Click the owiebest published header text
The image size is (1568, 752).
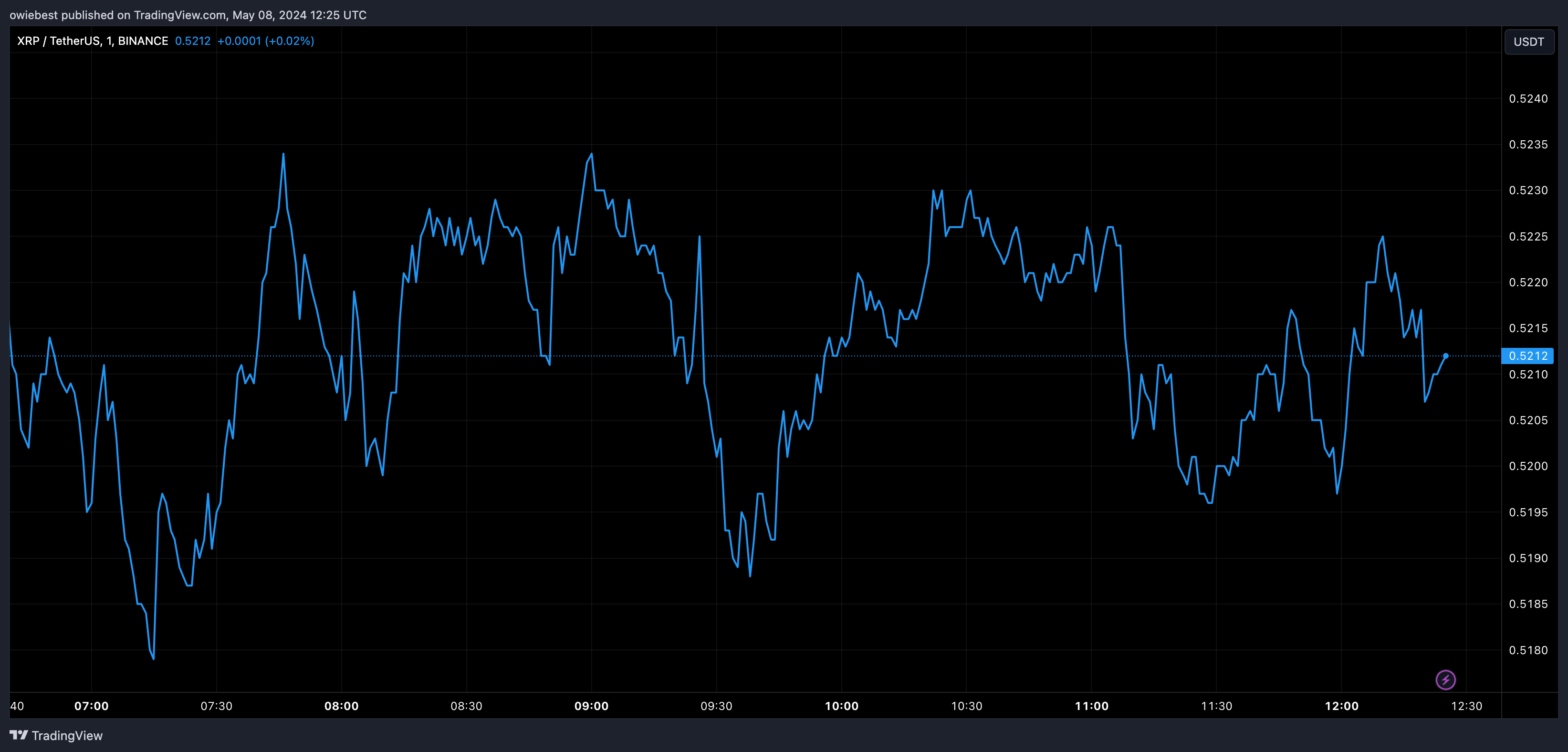pyautogui.click(x=188, y=15)
